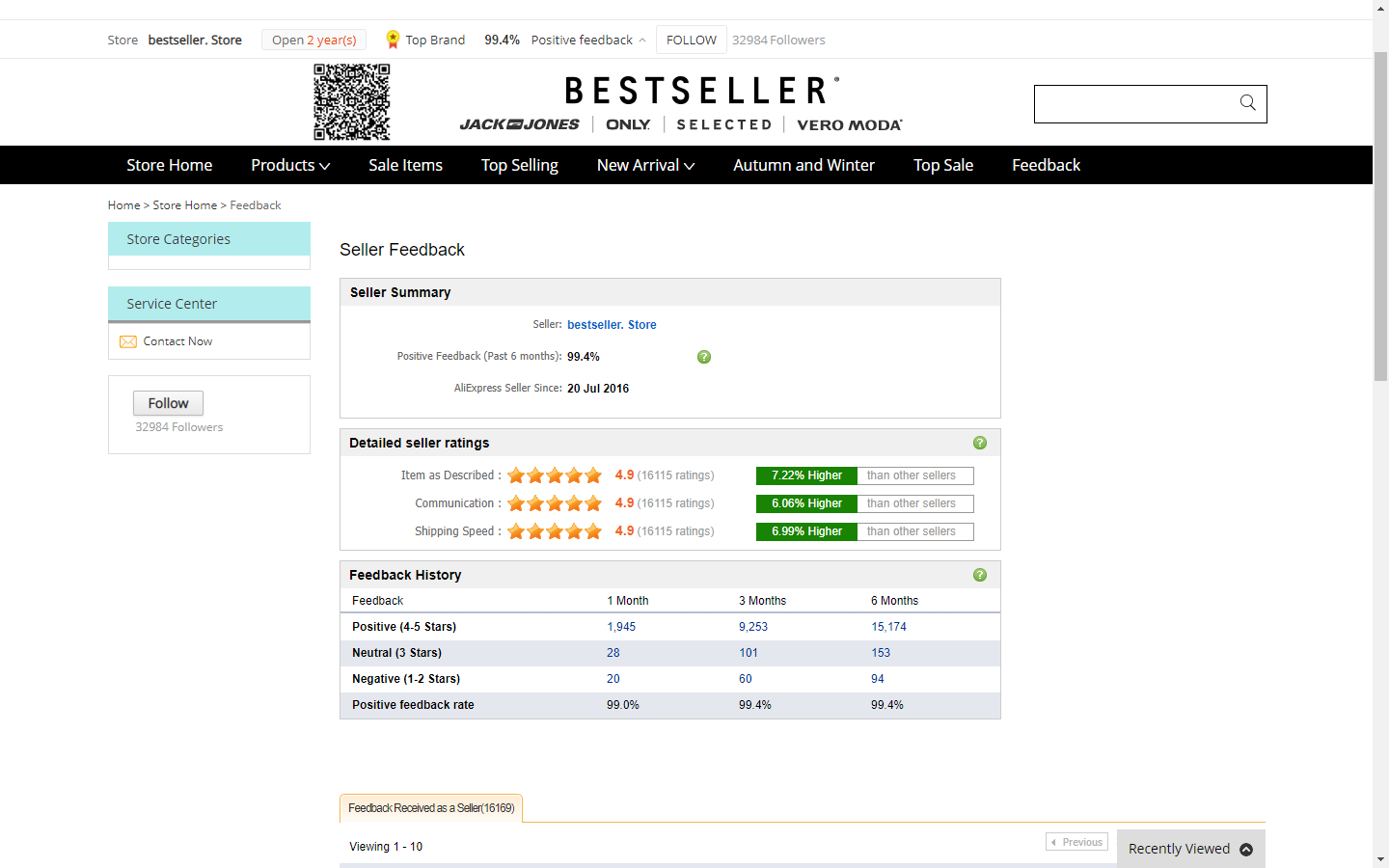Click the 32984 Followers text in sidebar
Screen dimensions: 1389x868
178,427
